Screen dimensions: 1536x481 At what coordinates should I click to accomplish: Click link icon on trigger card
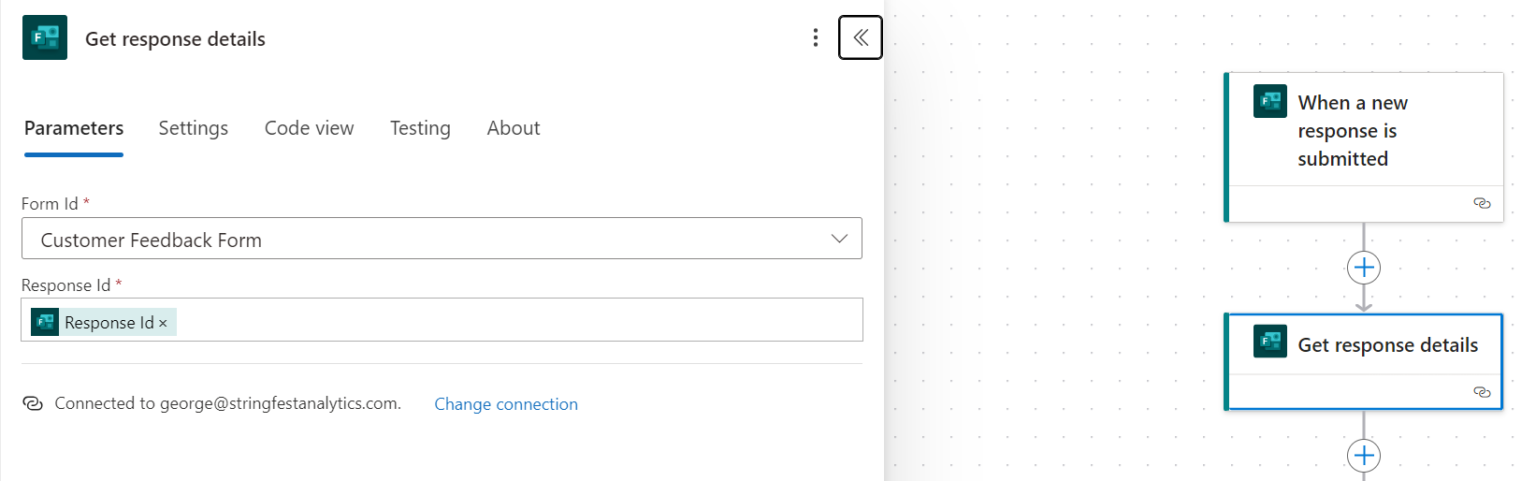pyautogui.click(x=1482, y=203)
